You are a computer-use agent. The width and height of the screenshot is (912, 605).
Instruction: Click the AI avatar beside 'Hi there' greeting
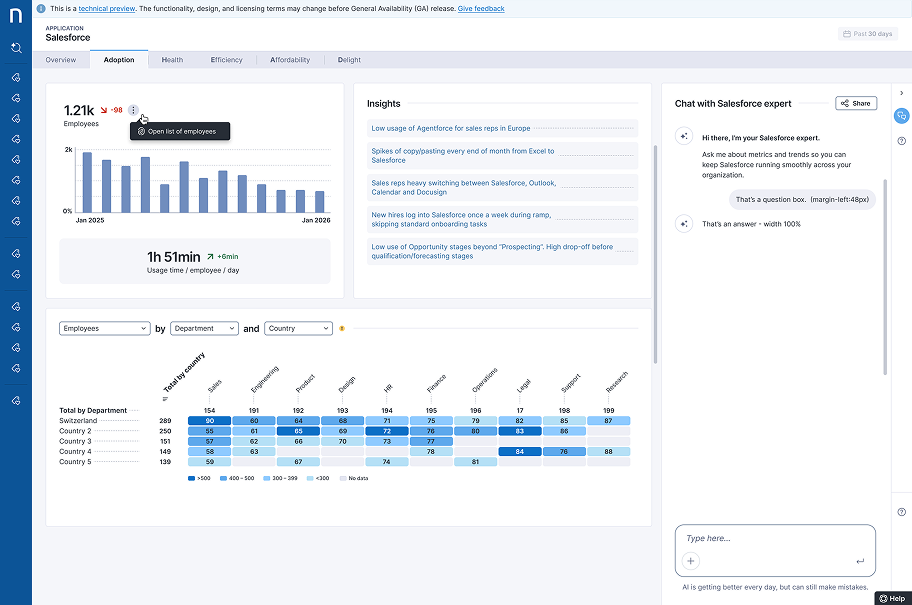684,136
